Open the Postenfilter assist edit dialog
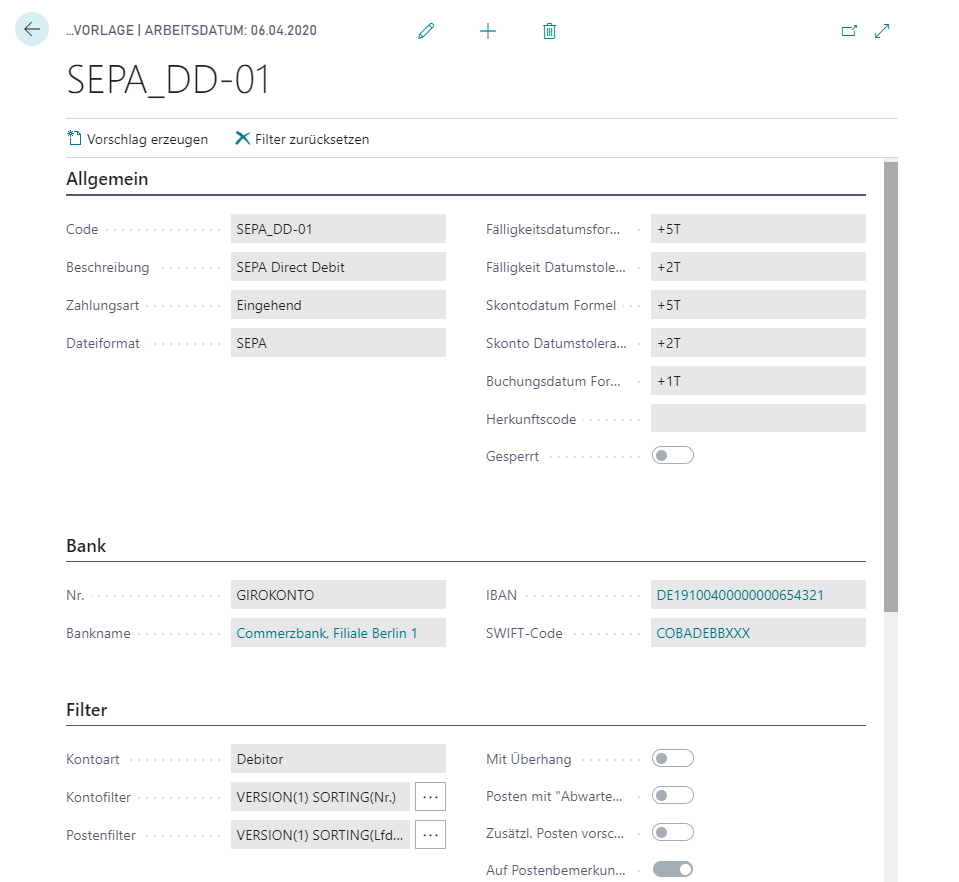Image resolution: width=959 pixels, height=882 pixels. pyautogui.click(x=430, y=834)
